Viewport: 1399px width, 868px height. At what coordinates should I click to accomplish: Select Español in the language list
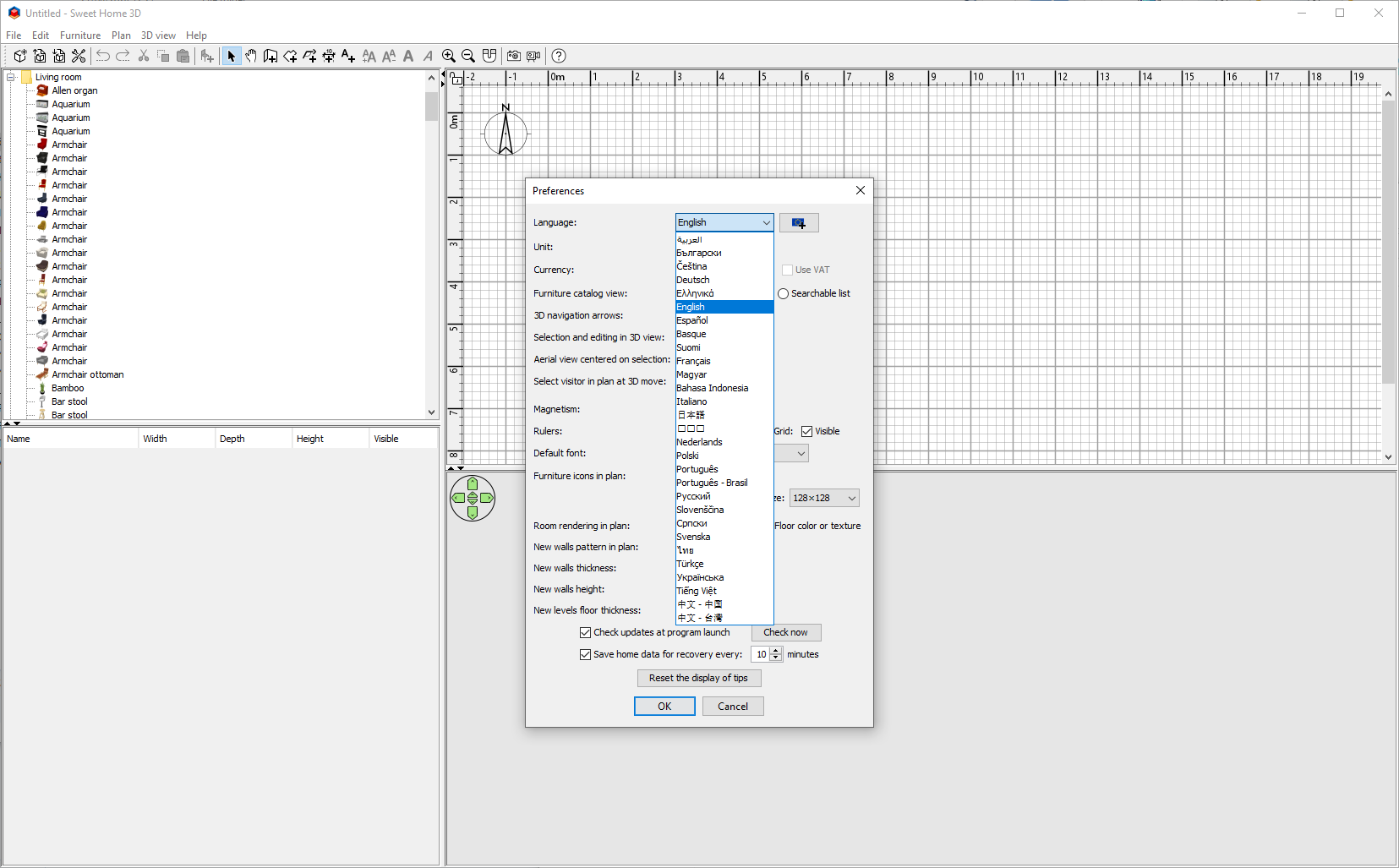(724, 320)
